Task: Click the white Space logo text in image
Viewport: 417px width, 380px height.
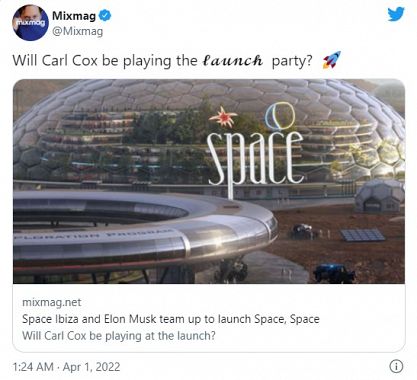Action: click(255, 158)
